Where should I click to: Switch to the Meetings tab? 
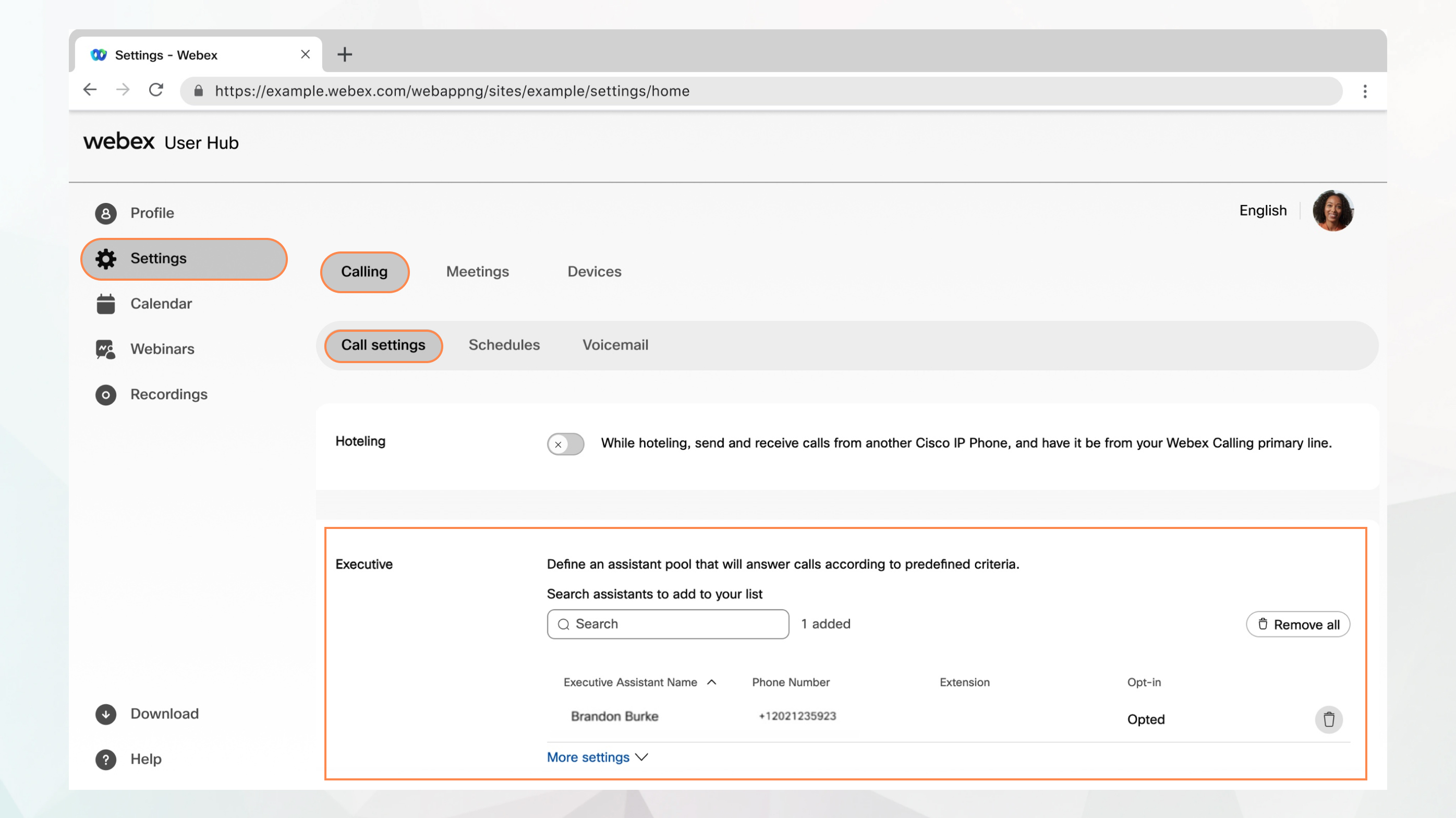pos(477,272)
